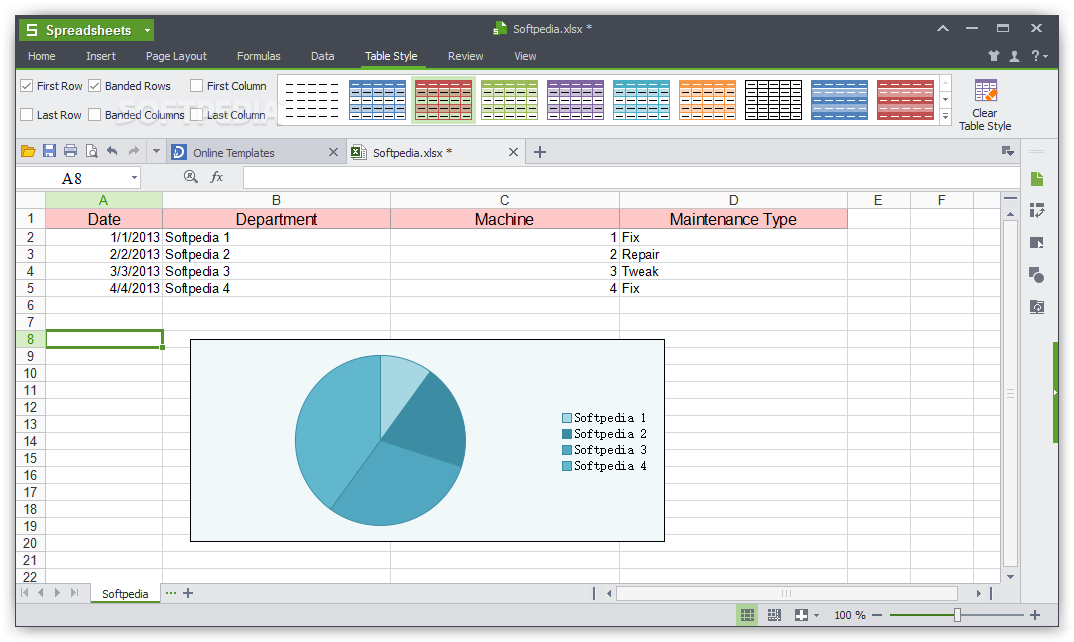This screenshot has height=642, width=1074.
Task: Print the document with the printer icon
Action: 70,151
